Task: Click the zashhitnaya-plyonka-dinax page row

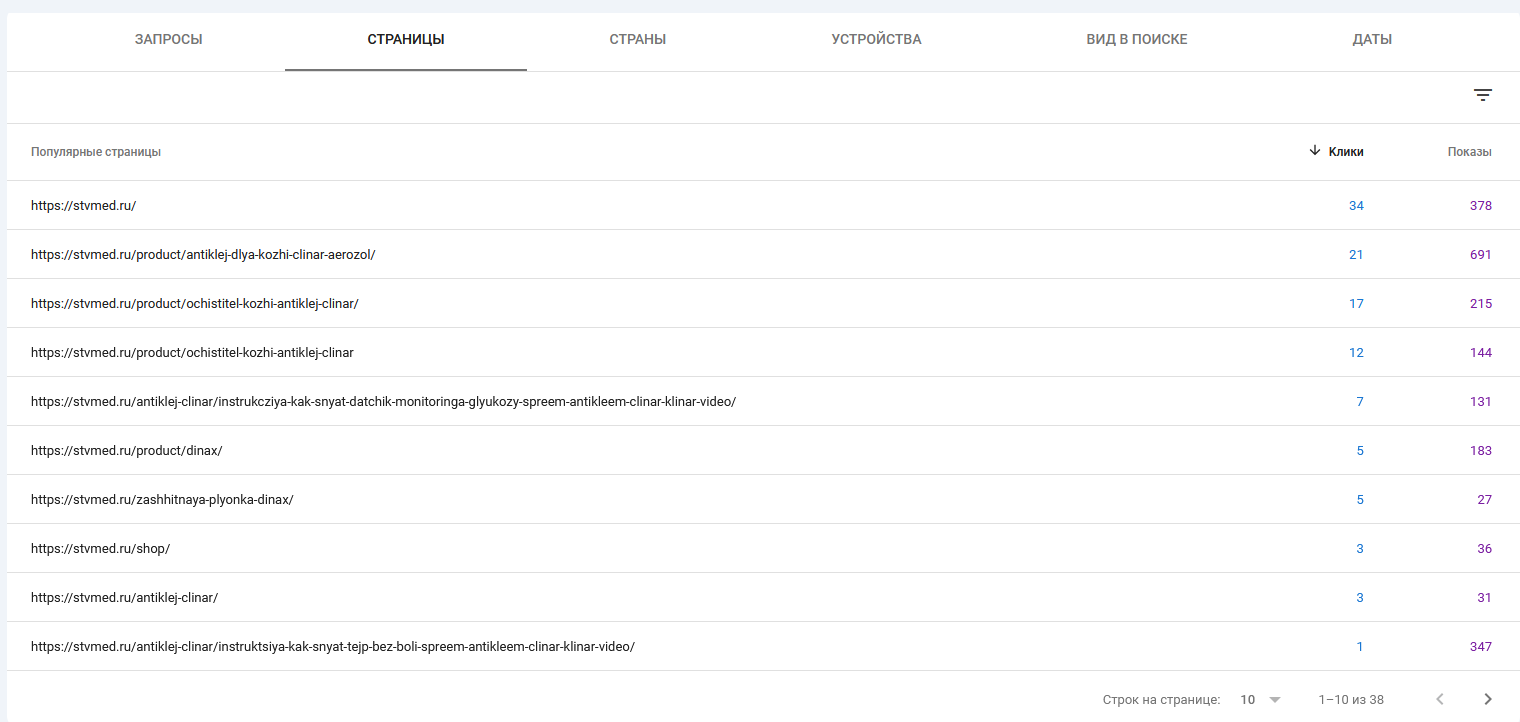Action: tap(162, 500)
